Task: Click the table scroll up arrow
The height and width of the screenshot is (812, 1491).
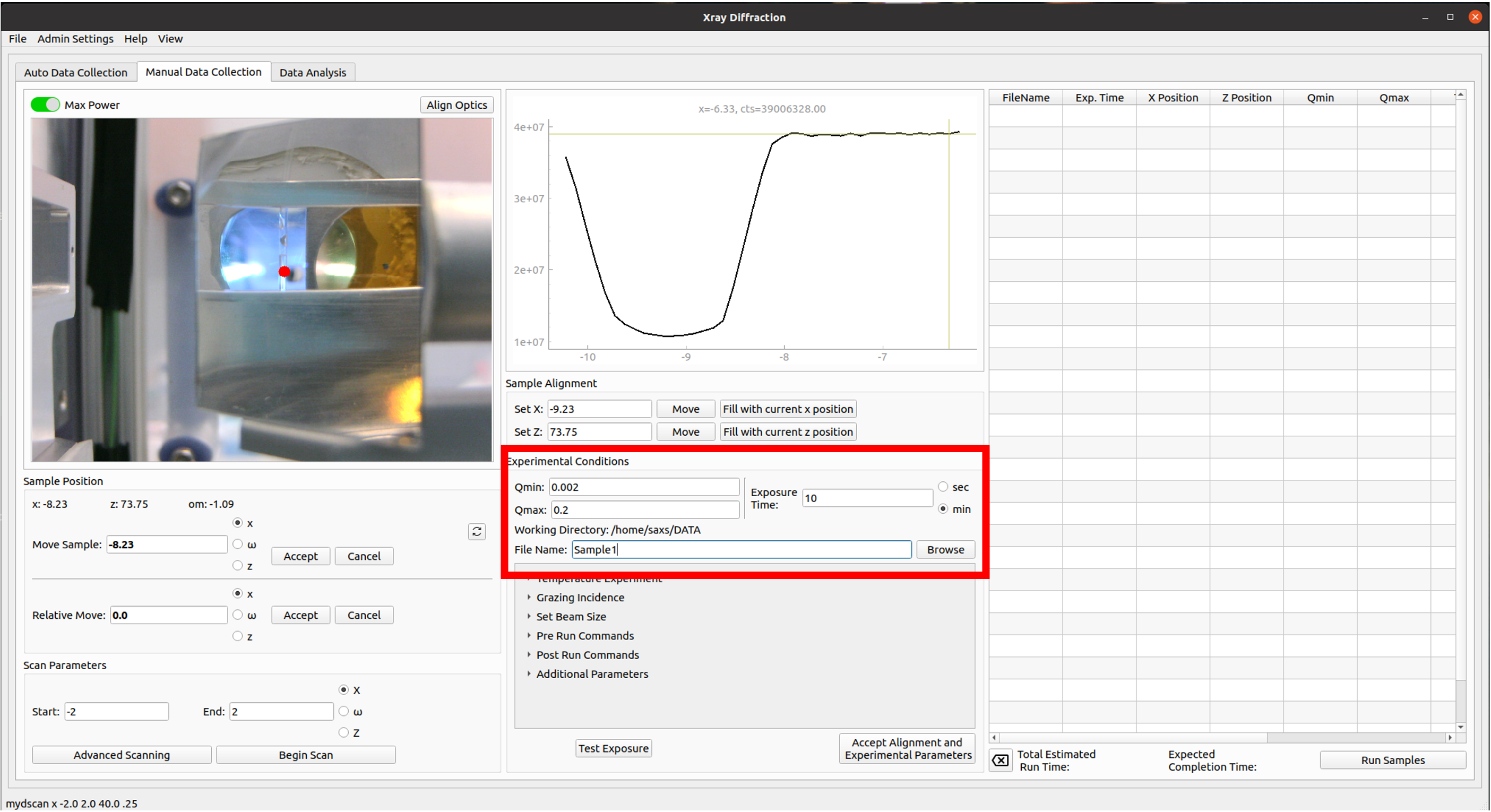Action: click(x=1460, y=94)
